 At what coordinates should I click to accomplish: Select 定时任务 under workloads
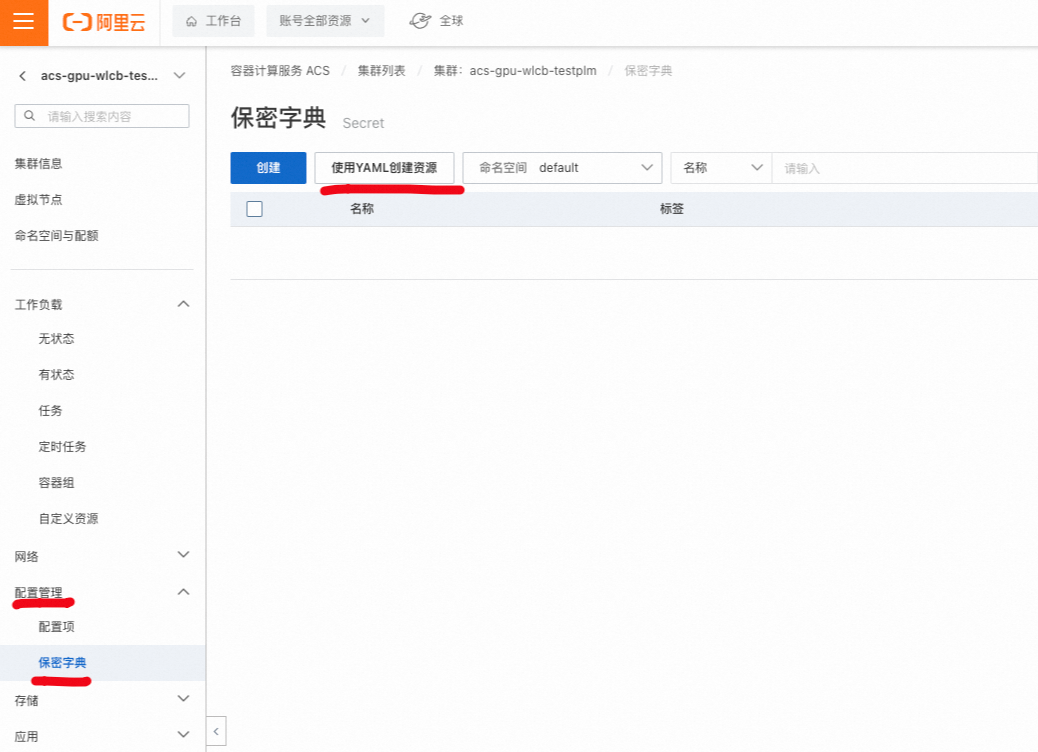[x=62, y=447]
